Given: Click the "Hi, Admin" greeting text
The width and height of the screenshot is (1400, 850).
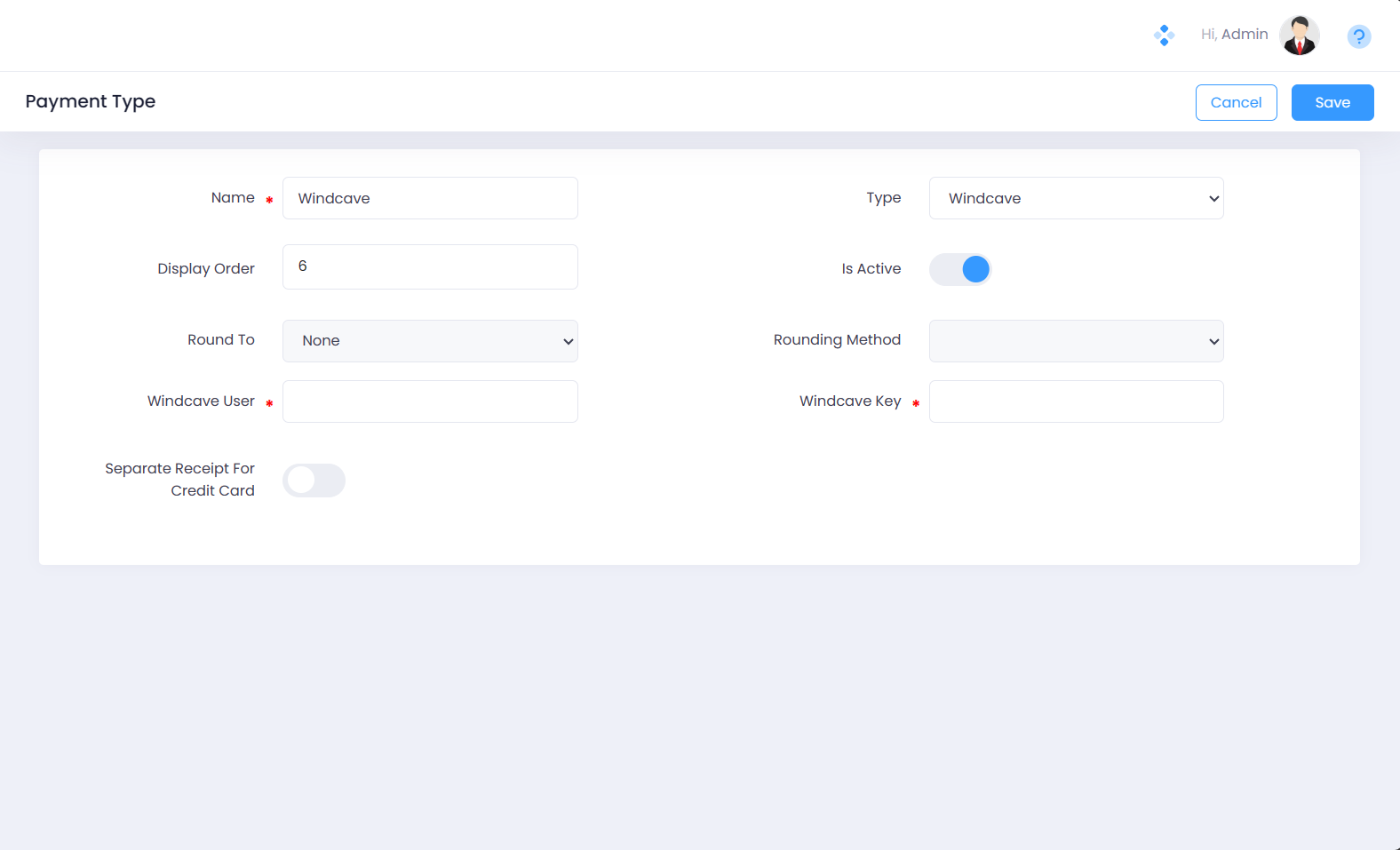Looking at the screenshot, I should pos(1234,35).
